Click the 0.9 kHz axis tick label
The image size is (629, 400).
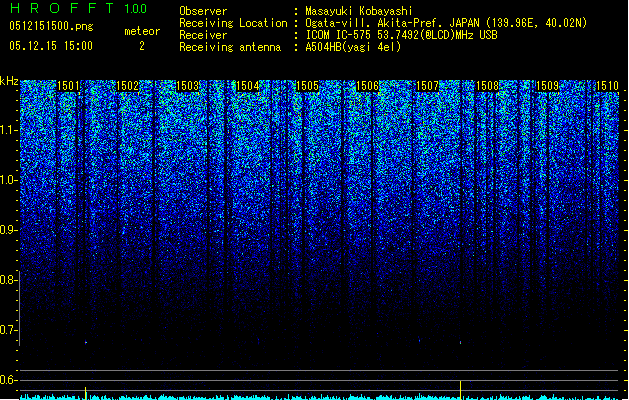pyautogui.click(x=8, y=230)
